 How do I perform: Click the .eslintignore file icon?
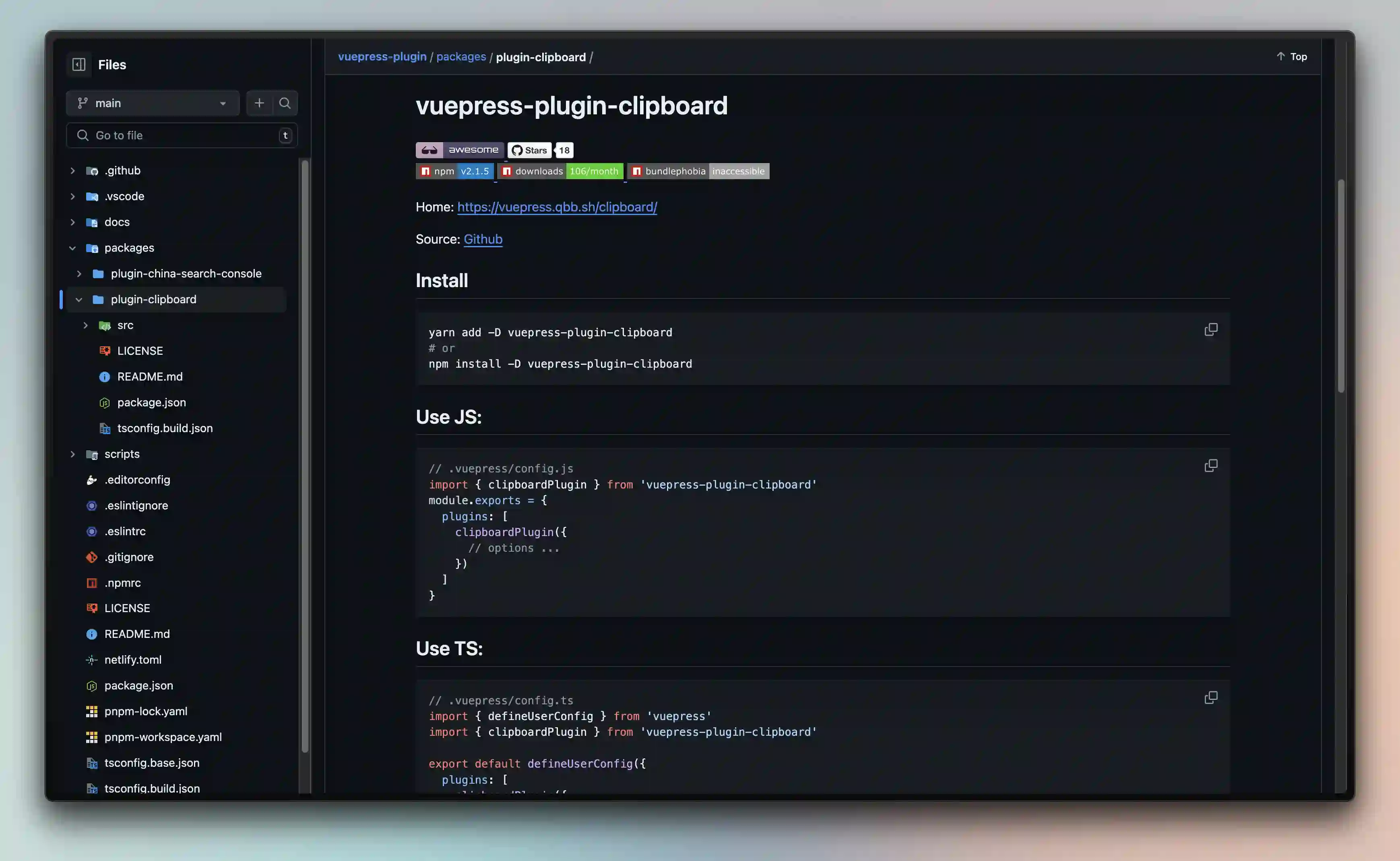pos(92,506)
